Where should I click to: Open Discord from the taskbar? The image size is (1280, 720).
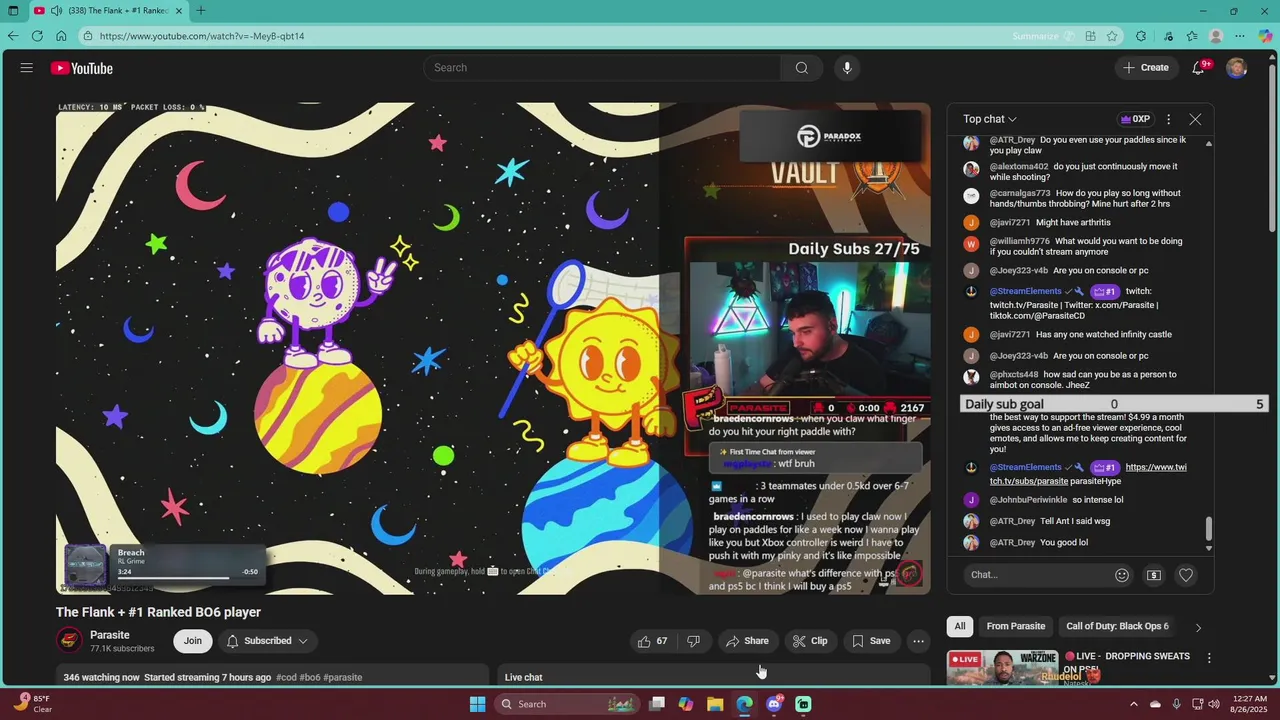(x=774, y=704)
